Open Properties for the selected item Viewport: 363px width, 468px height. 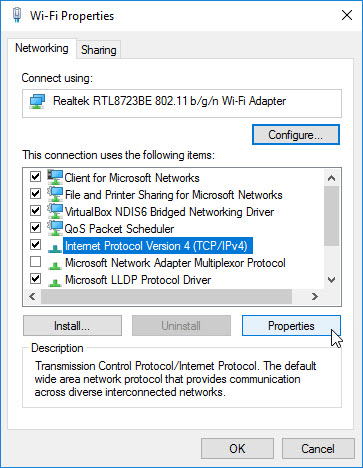291,326
